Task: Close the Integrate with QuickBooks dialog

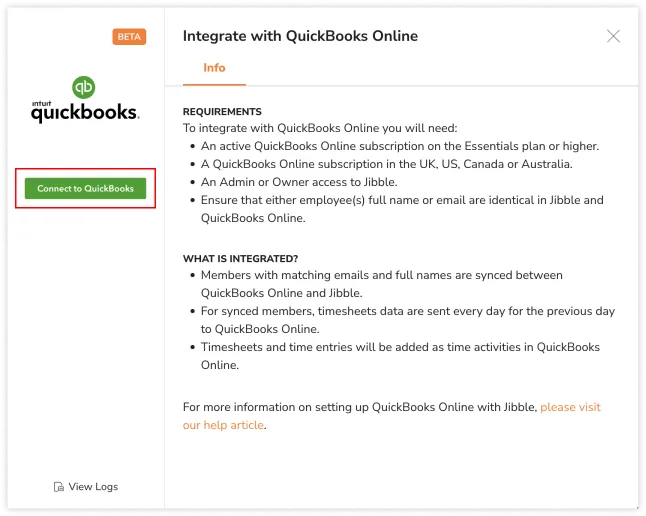Action: tap(613, 37)
